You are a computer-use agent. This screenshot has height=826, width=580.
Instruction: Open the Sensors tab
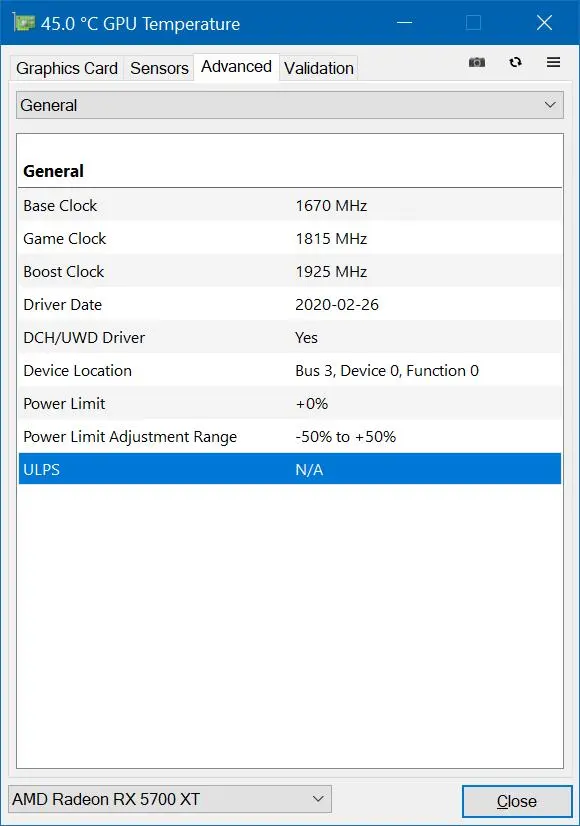[x=159, y=68]
